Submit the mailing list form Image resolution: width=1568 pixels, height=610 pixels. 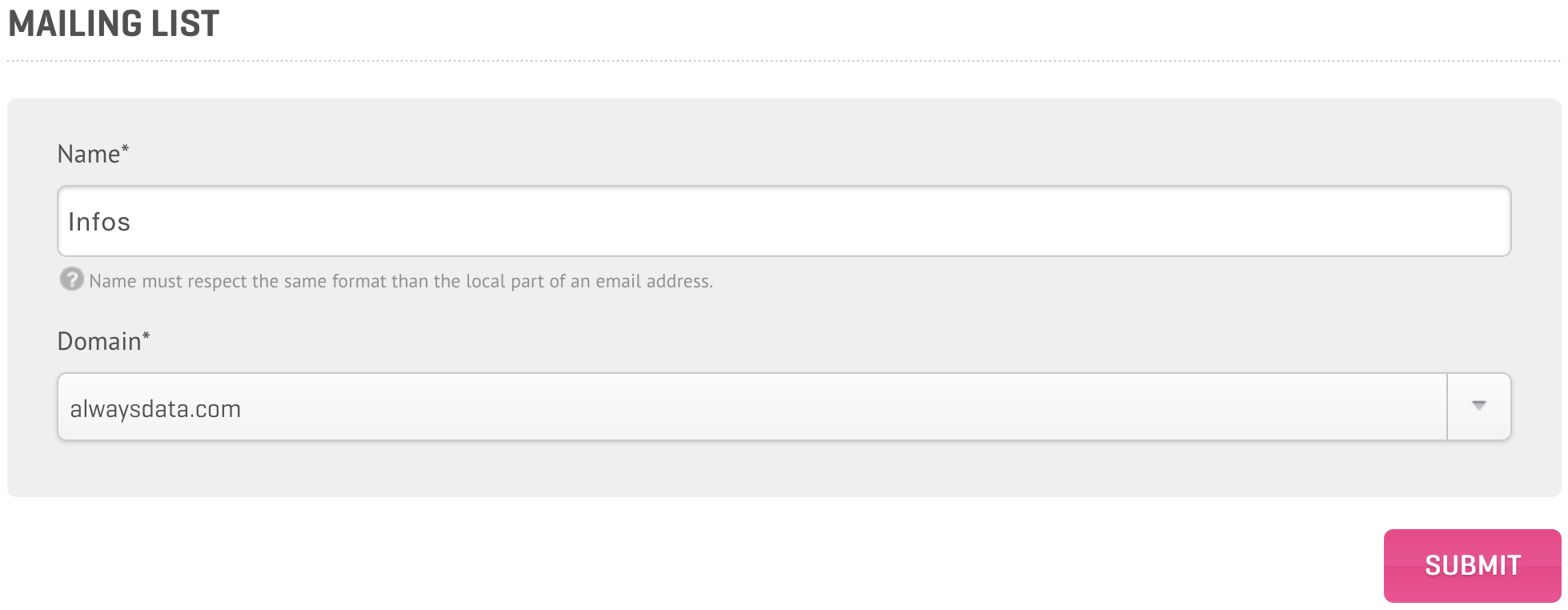(x=1472, y=565)
